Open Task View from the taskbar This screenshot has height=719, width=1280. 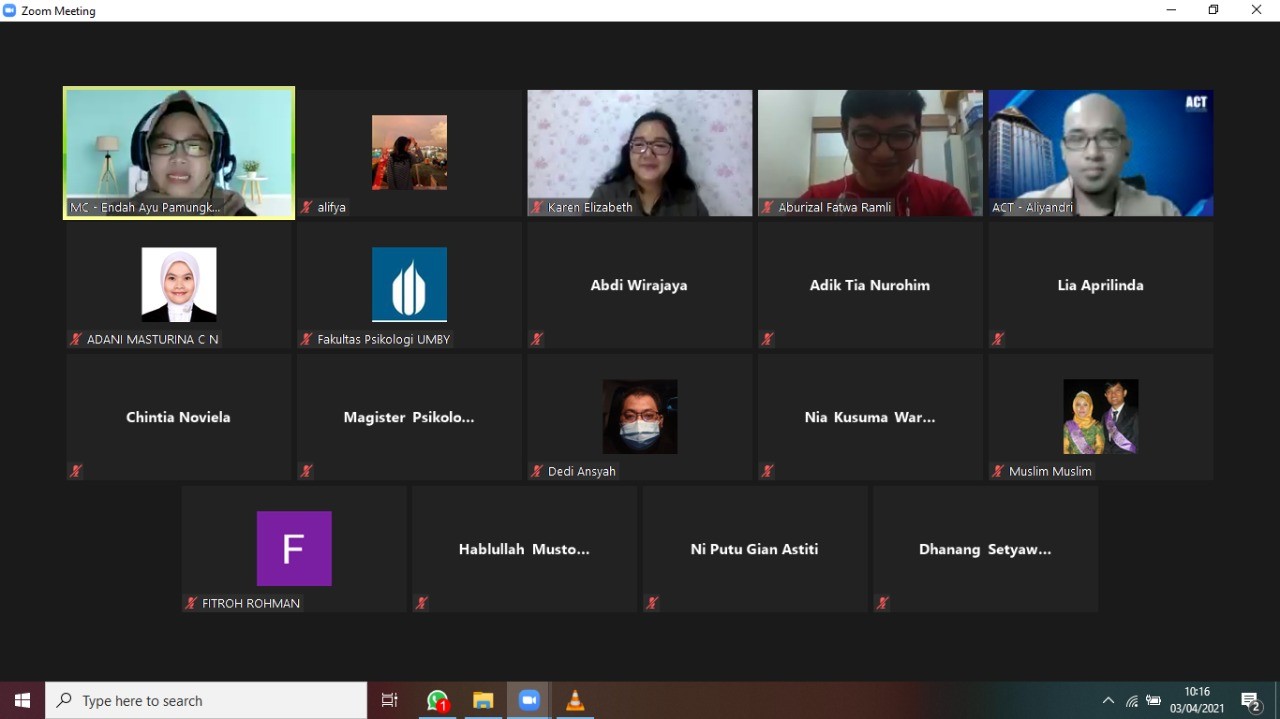click(x=390, y=700)
